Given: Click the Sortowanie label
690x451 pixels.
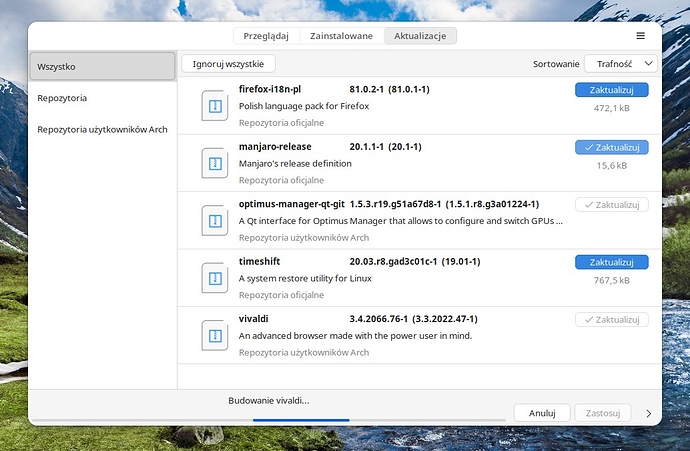Looking at the screenshot, I should (x=556, y=64).
